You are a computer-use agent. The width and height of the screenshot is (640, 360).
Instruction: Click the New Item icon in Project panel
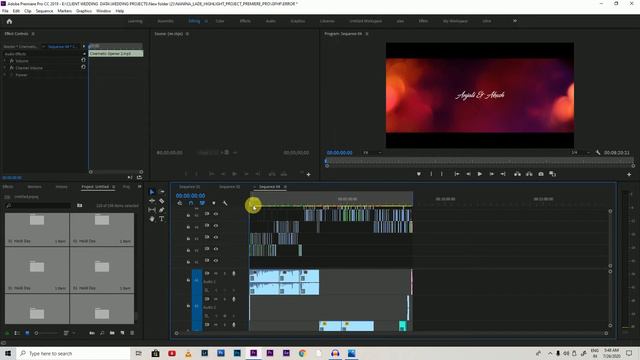coord(122,333)
